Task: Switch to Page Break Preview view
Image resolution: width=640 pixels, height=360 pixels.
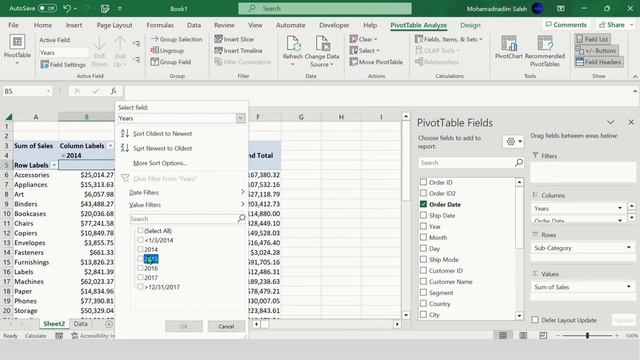Action: click(543, 336)
